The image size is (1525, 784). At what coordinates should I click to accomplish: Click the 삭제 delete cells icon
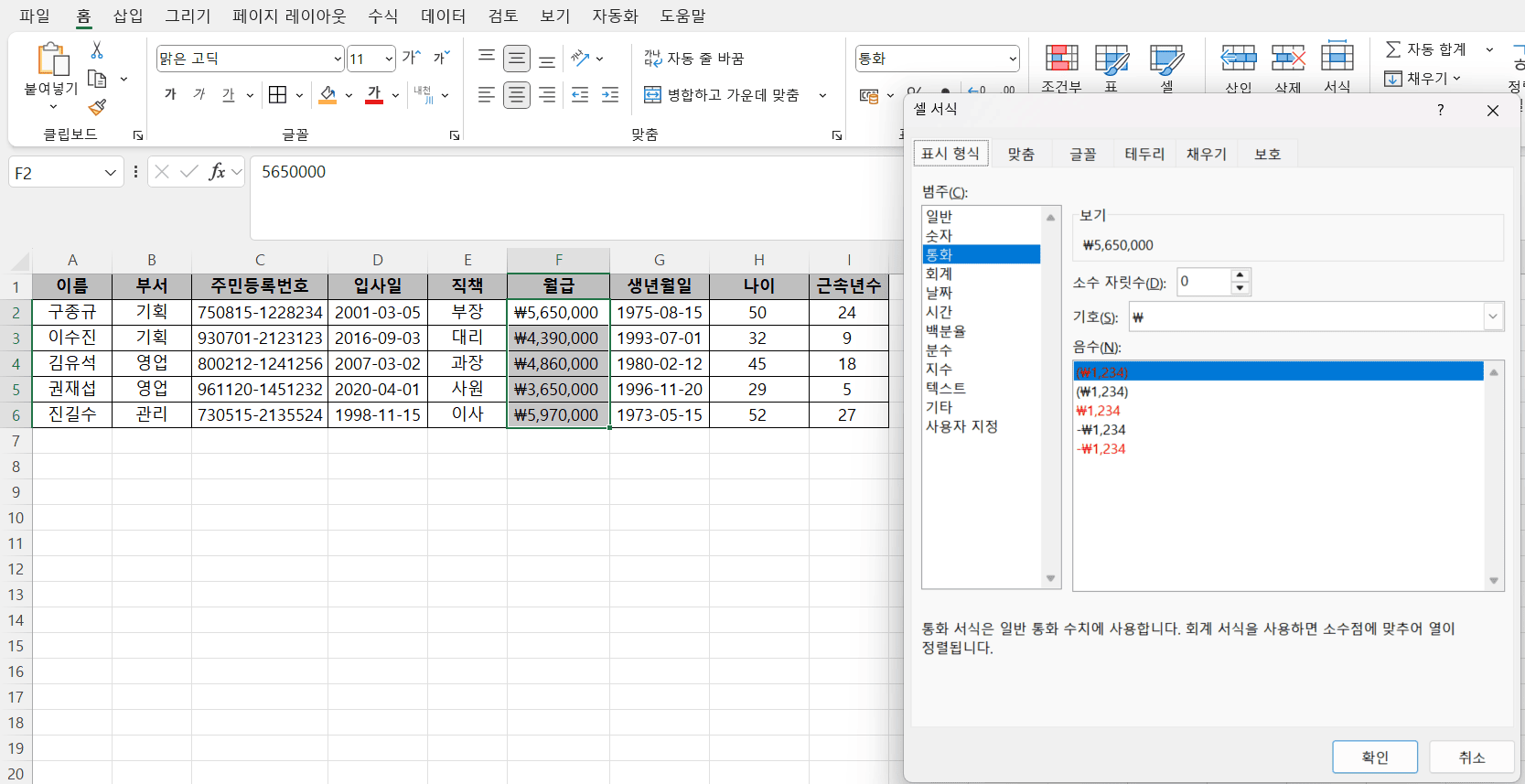[x=1287, y=59]
